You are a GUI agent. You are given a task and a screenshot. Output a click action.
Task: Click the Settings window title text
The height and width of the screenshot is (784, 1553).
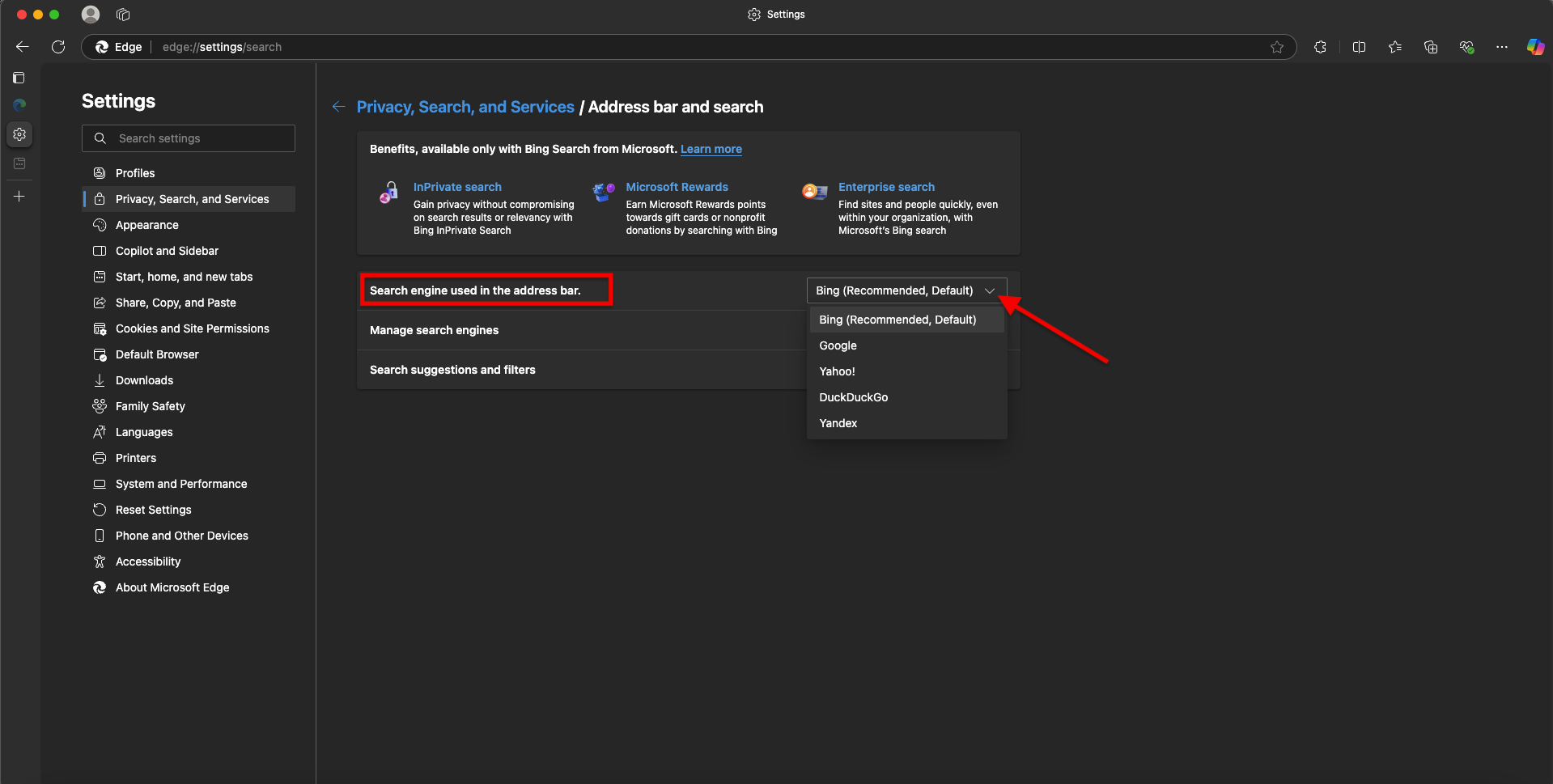point(785,15)
